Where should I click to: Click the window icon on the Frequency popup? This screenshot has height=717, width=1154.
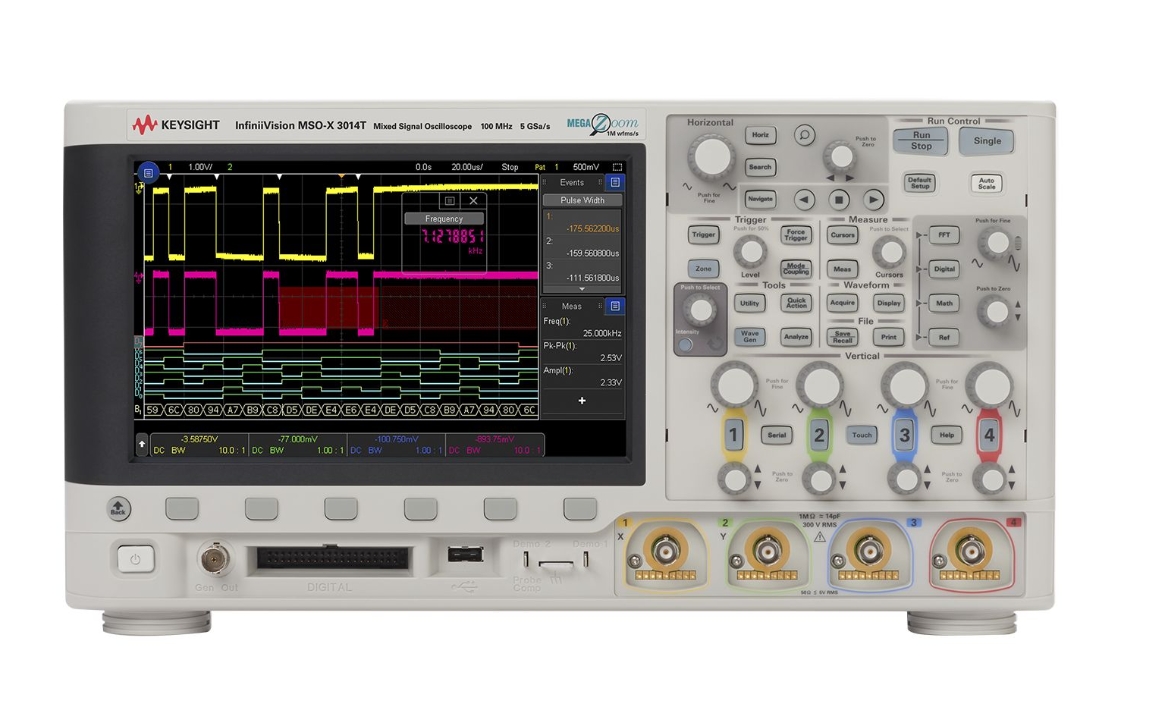[x=448, y=200]
